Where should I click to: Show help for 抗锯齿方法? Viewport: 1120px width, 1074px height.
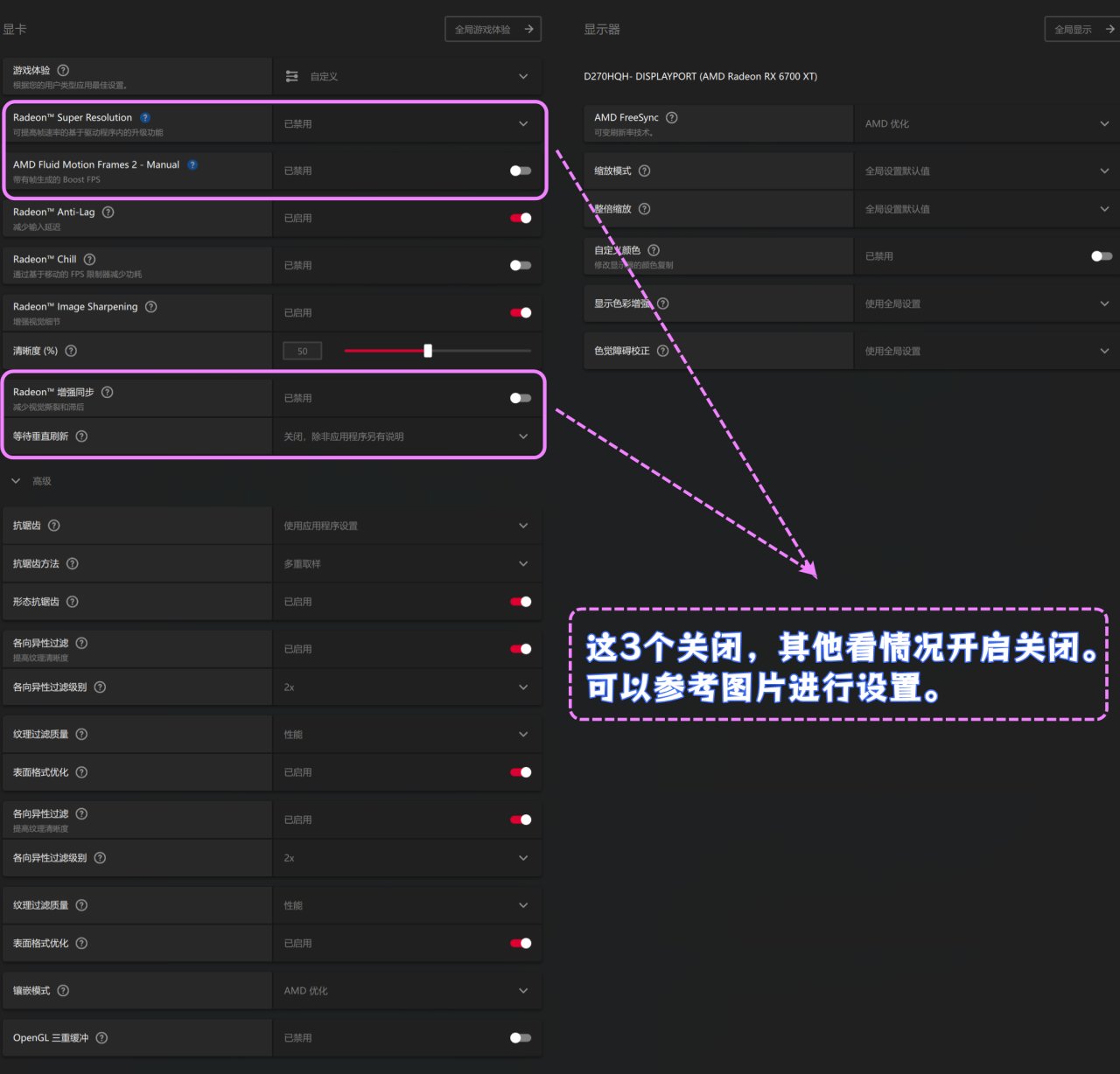tap(73, 564)
